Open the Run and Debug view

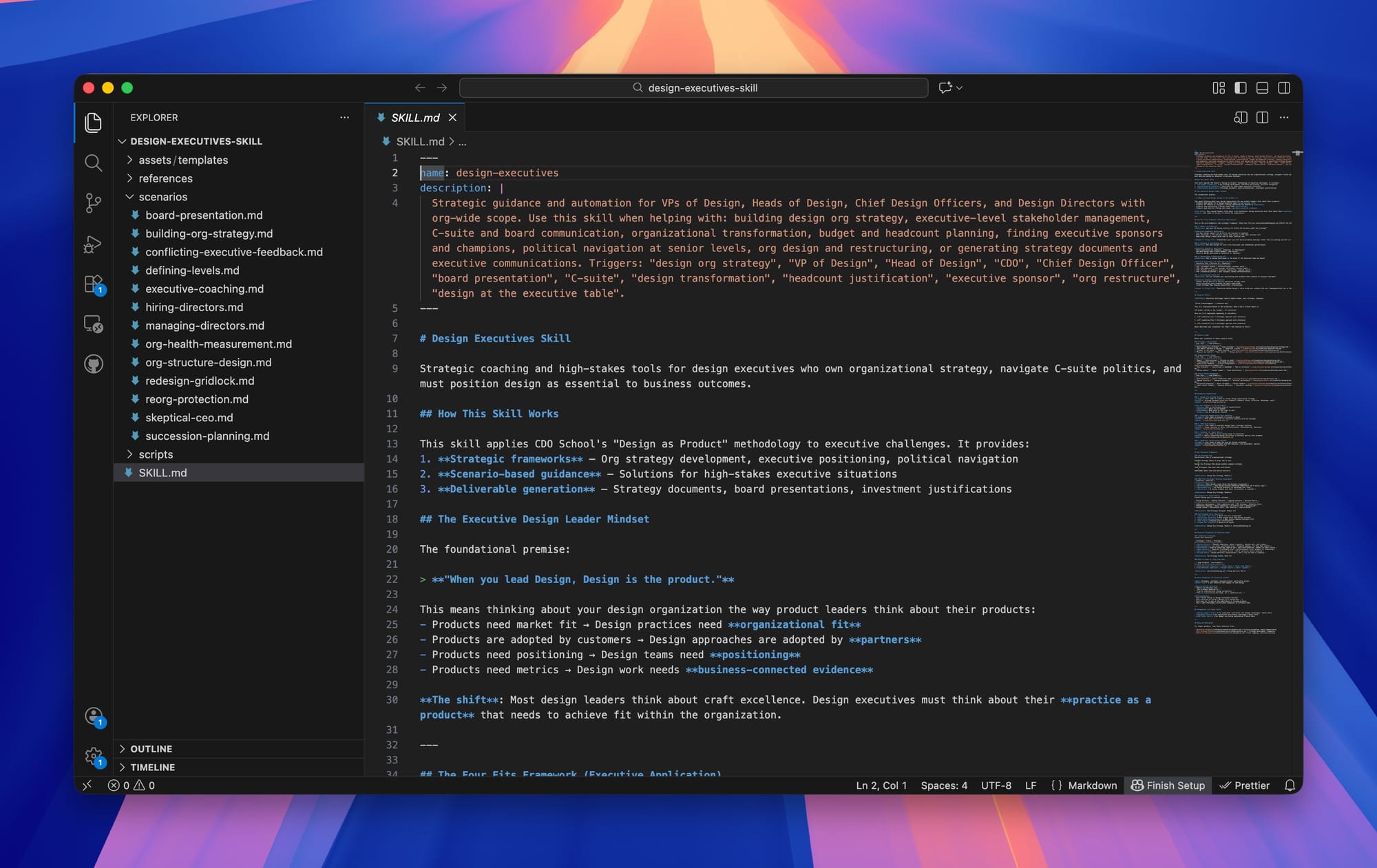[x=94, y=244]
